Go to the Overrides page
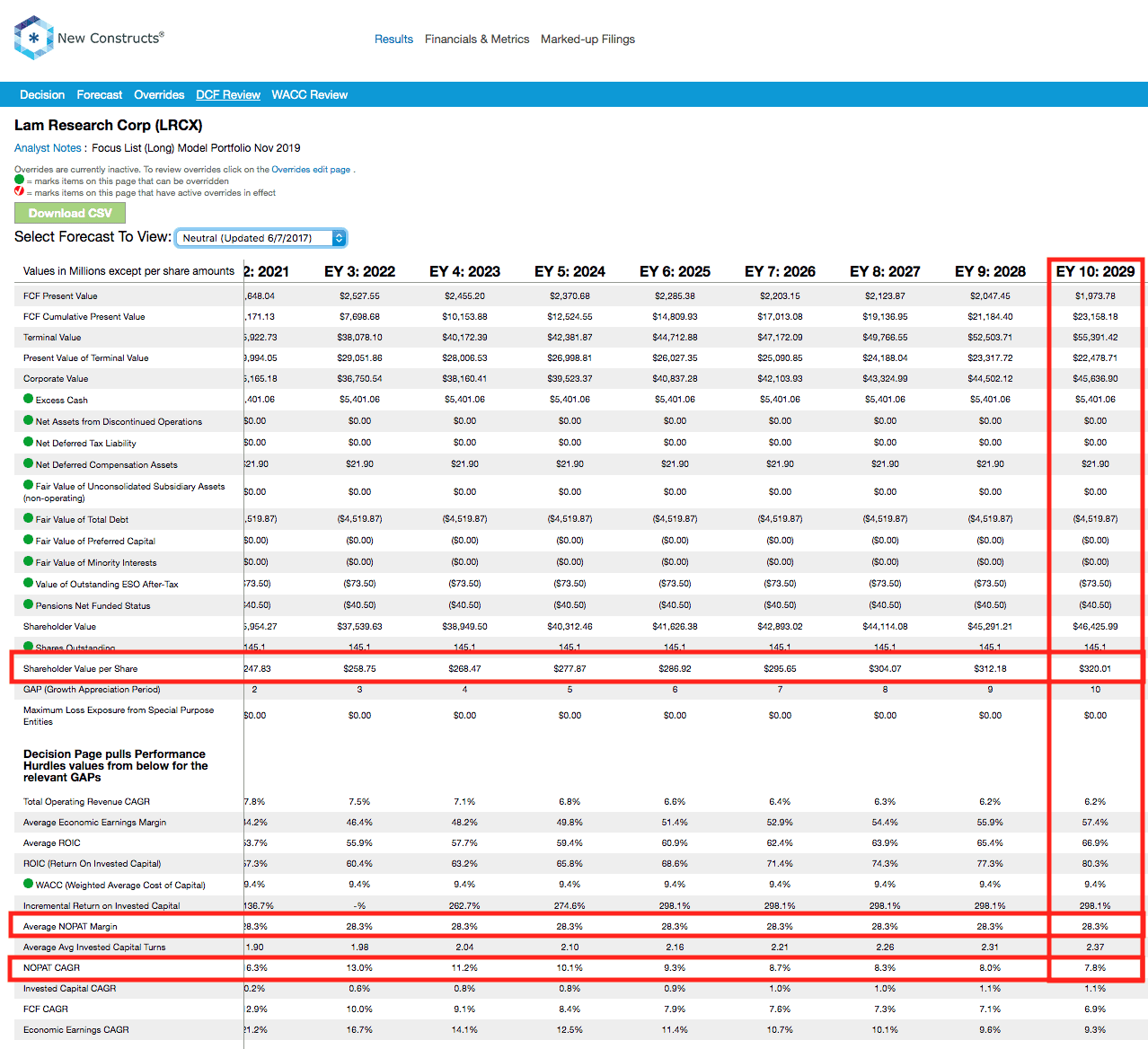 pos(159,94)
